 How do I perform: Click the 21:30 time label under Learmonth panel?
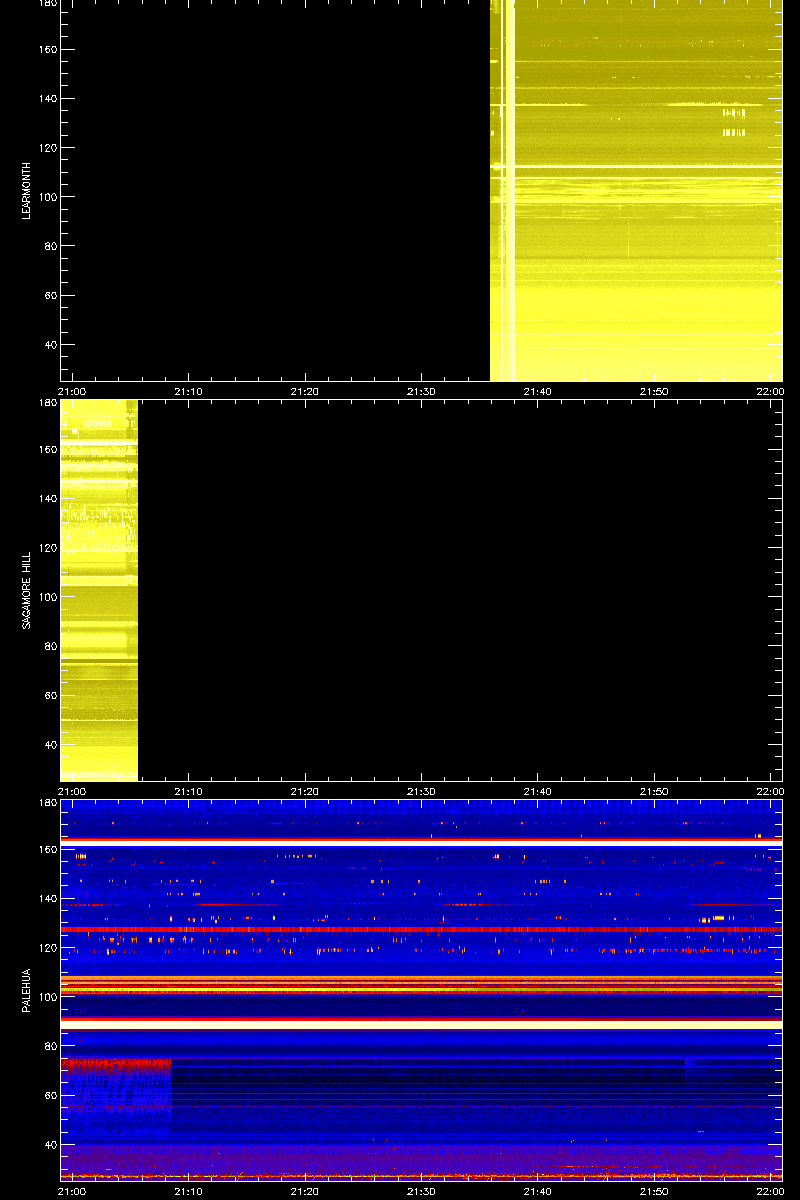[x=421, y=392]
